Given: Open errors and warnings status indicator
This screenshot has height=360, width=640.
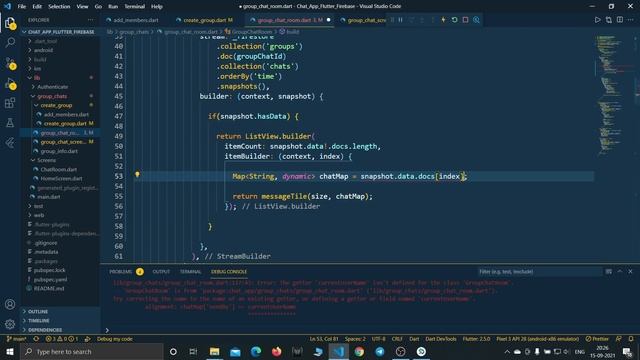Looking at the screenshot, I should 61,339.
